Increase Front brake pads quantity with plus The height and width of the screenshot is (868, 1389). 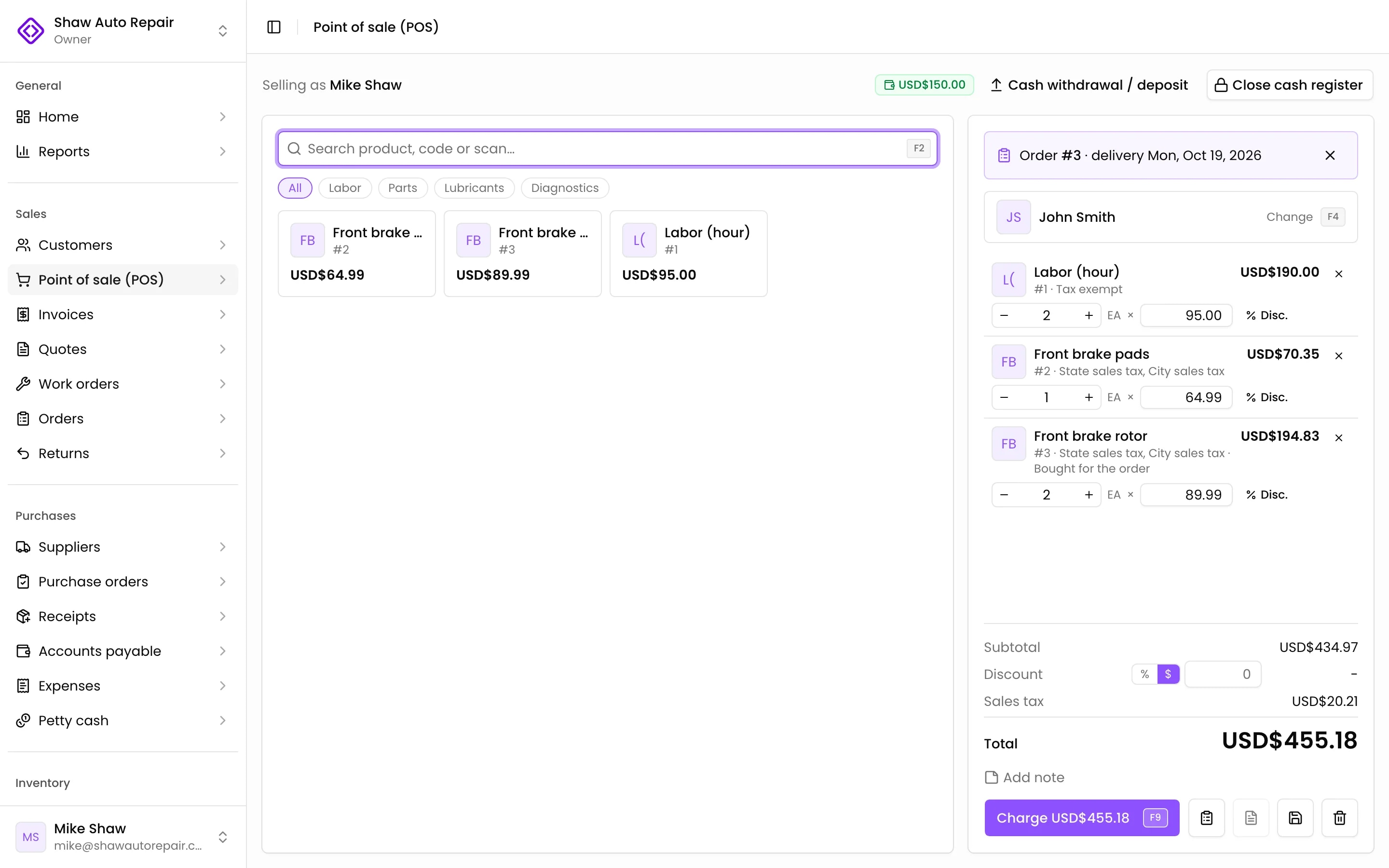pos(1088,397)
